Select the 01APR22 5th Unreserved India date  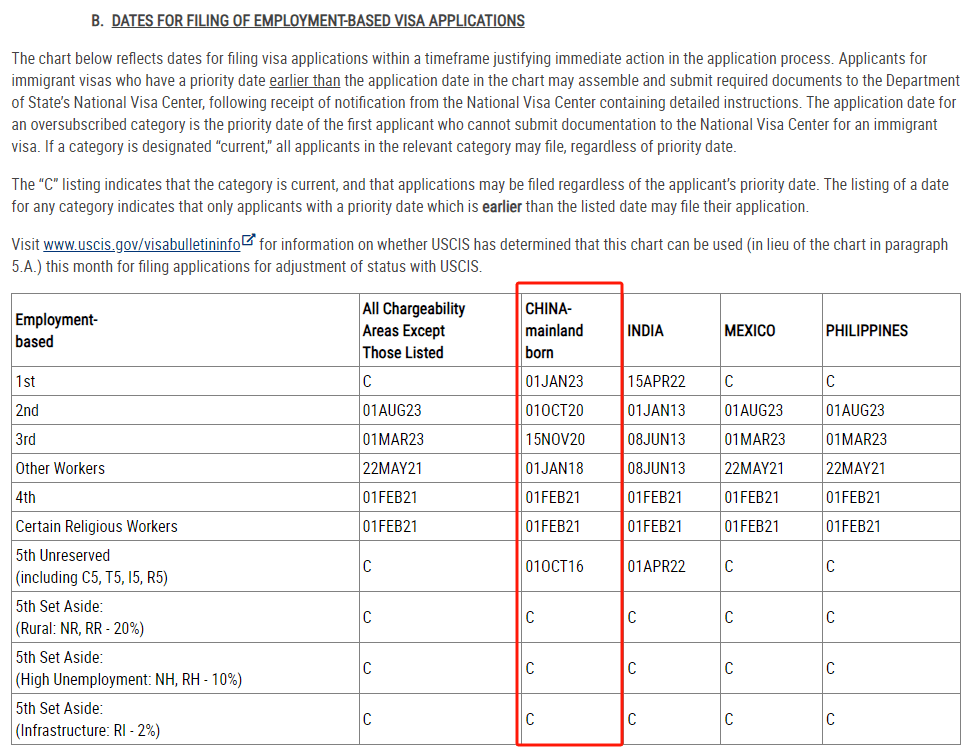tap(656, 566)
